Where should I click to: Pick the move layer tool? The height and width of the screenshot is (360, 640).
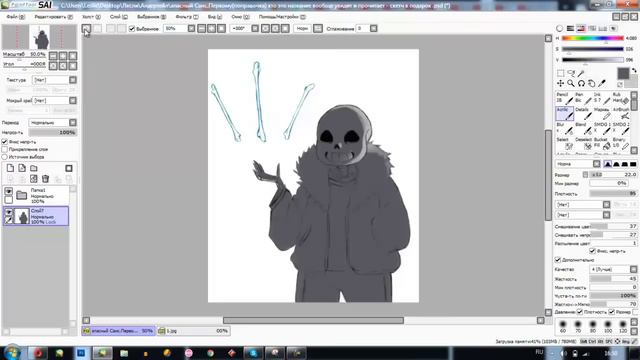point(560,83)
